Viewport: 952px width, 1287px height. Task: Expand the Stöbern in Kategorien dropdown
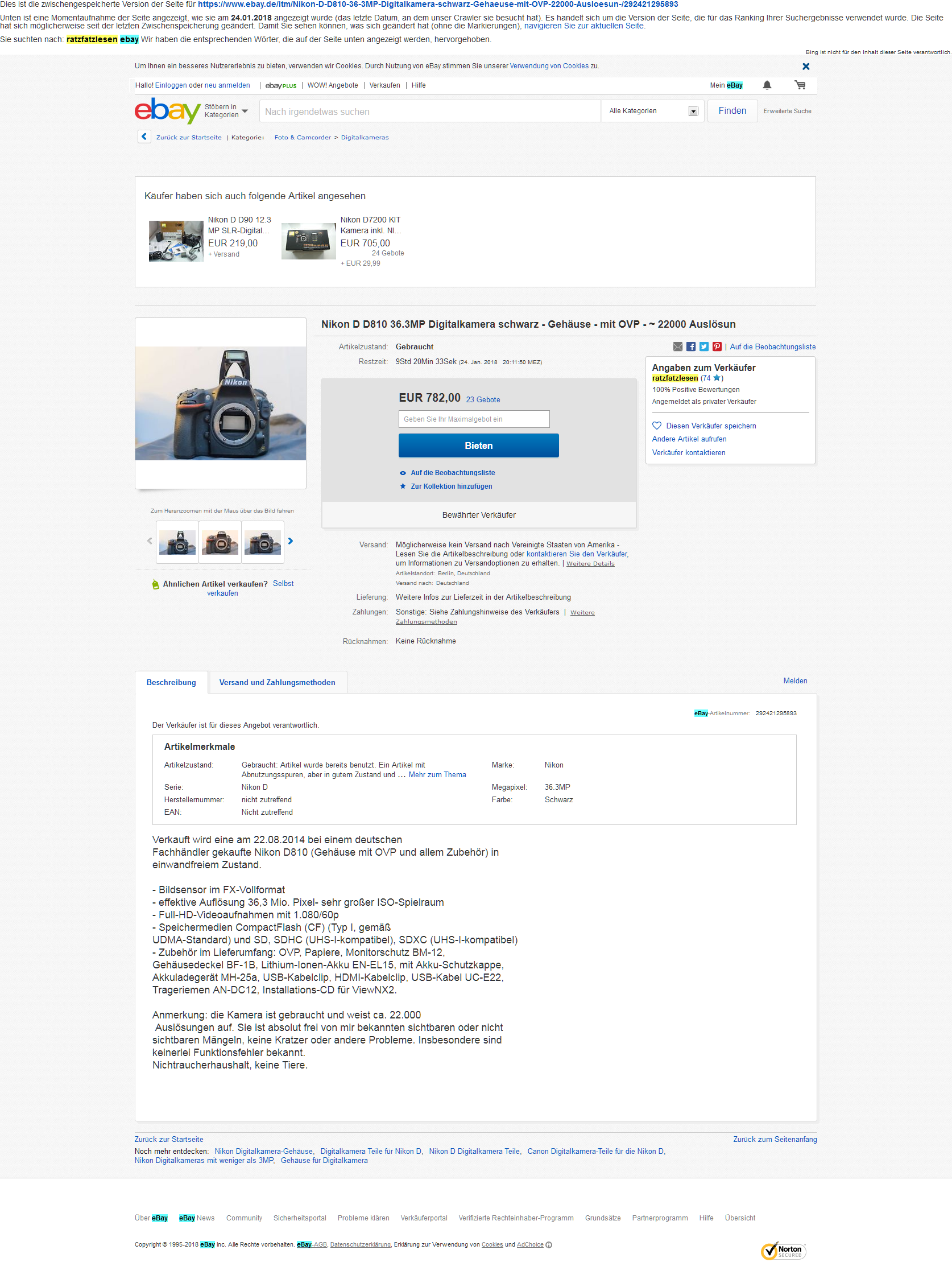coord(226,111)
